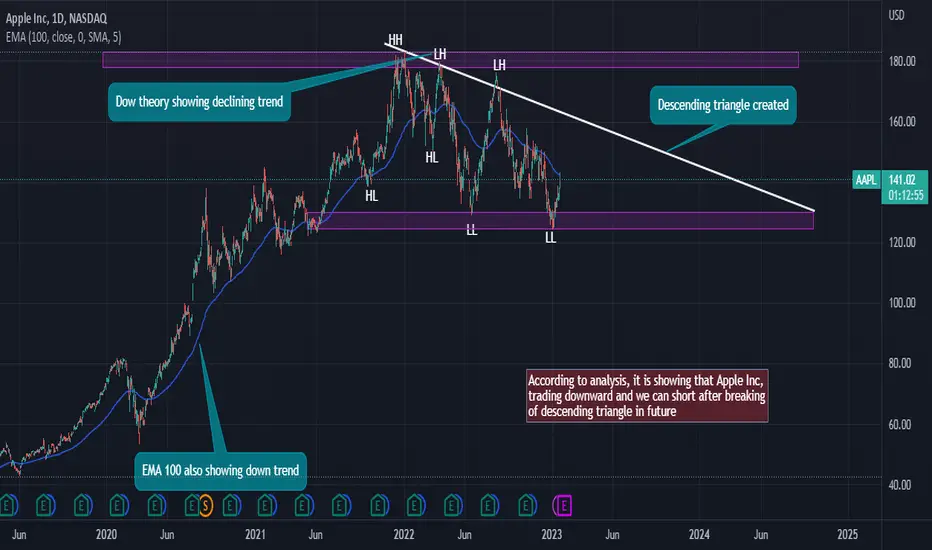Open the earnings marker right of 2021 label
Screen dimensions: 932x550
pyautogui.click(x=266, y=506)
